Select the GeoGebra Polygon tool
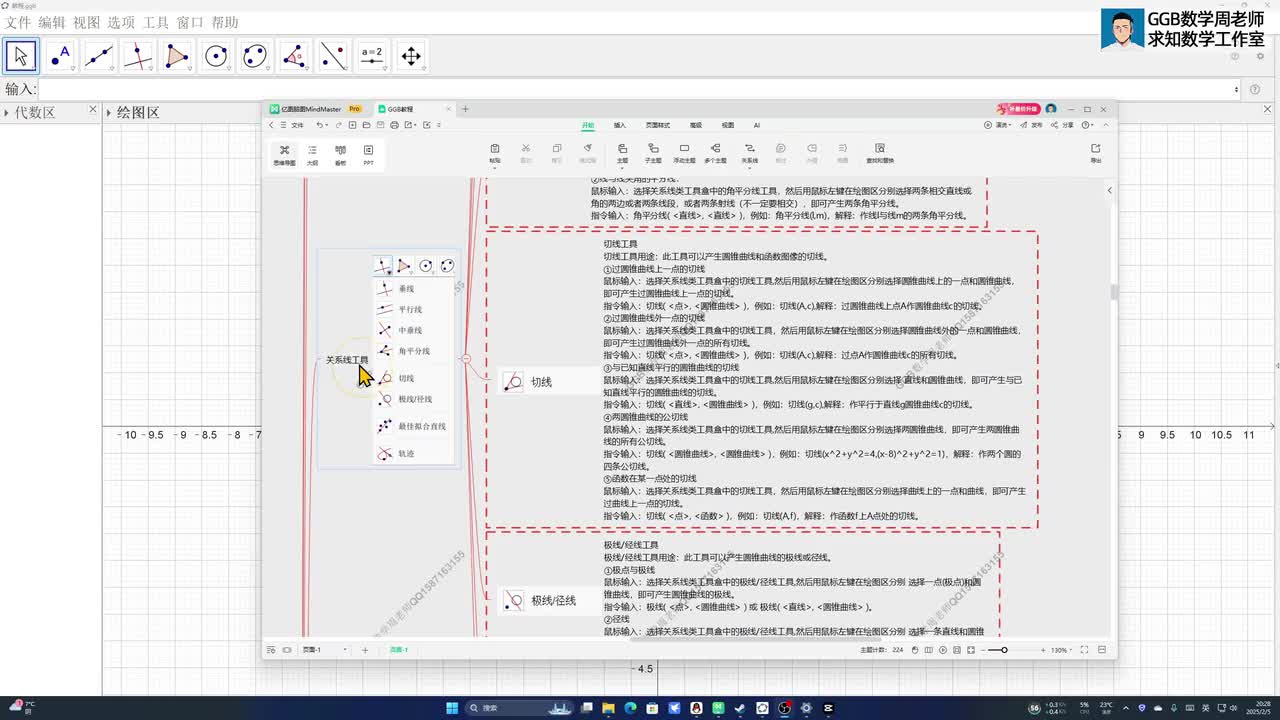Screen dimensions: 1280x720 click(x=177, y=56)
